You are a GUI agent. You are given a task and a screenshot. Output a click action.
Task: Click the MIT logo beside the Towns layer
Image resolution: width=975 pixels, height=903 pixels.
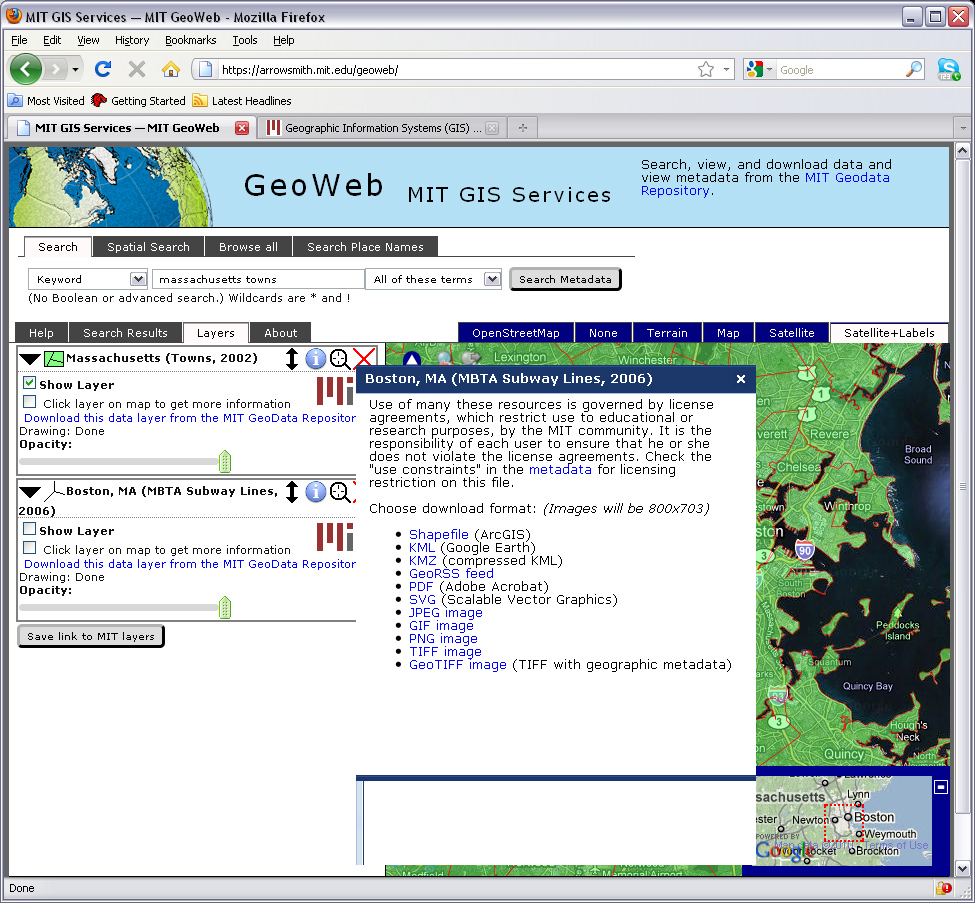click(333, 391)
